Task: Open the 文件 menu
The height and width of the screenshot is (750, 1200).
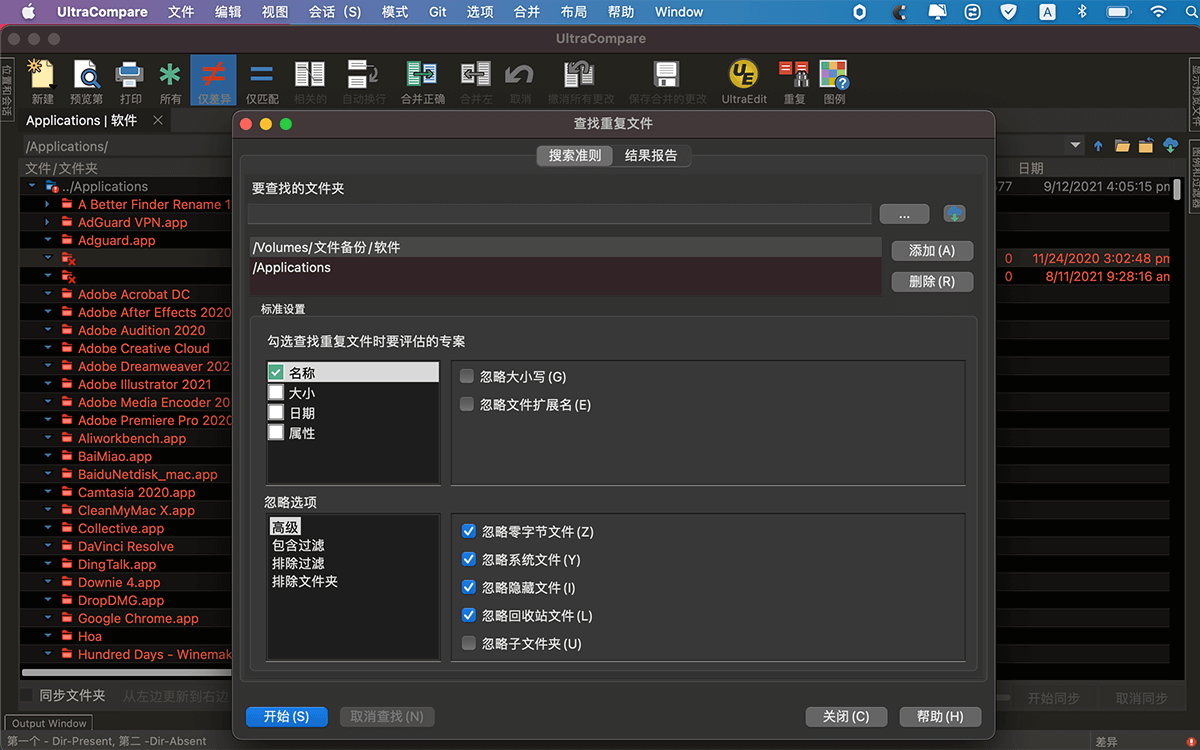Action: tap(181, 12)
